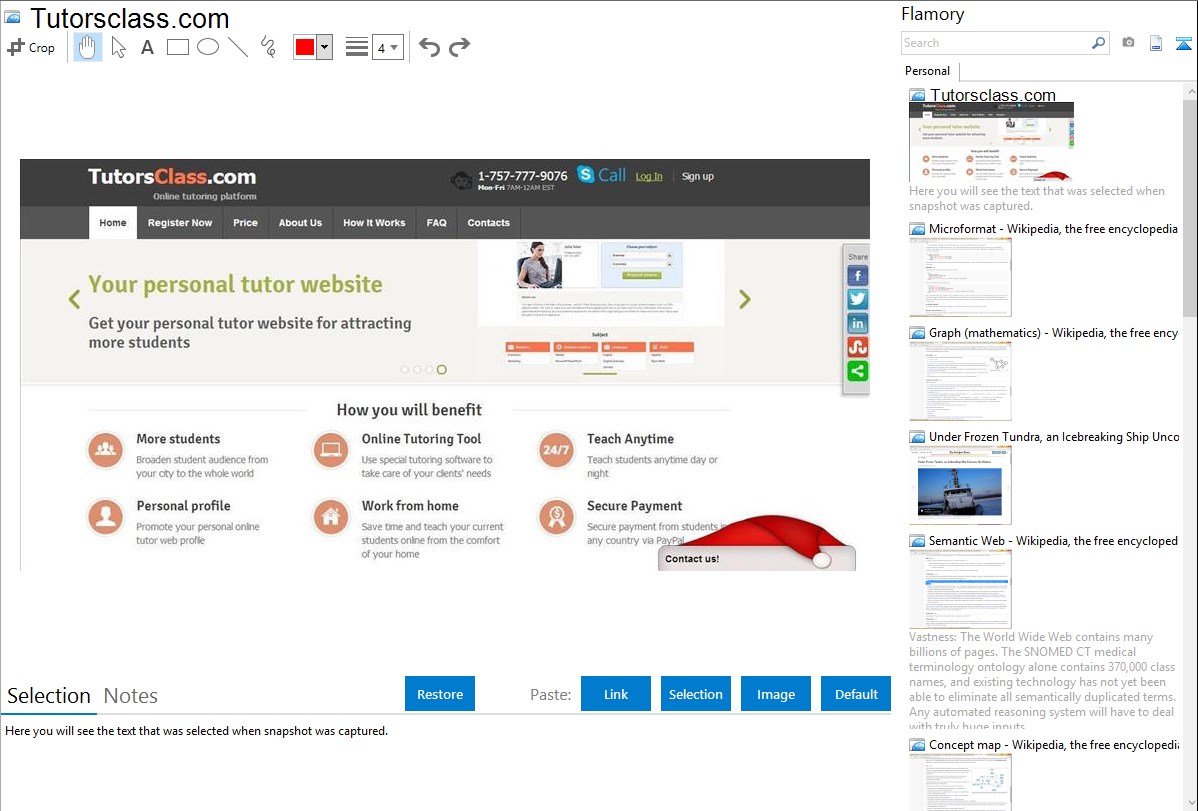This screenshot has width=1198, height=811.
Task: Click the next slide arrow on banner
Action: [745, 299]
